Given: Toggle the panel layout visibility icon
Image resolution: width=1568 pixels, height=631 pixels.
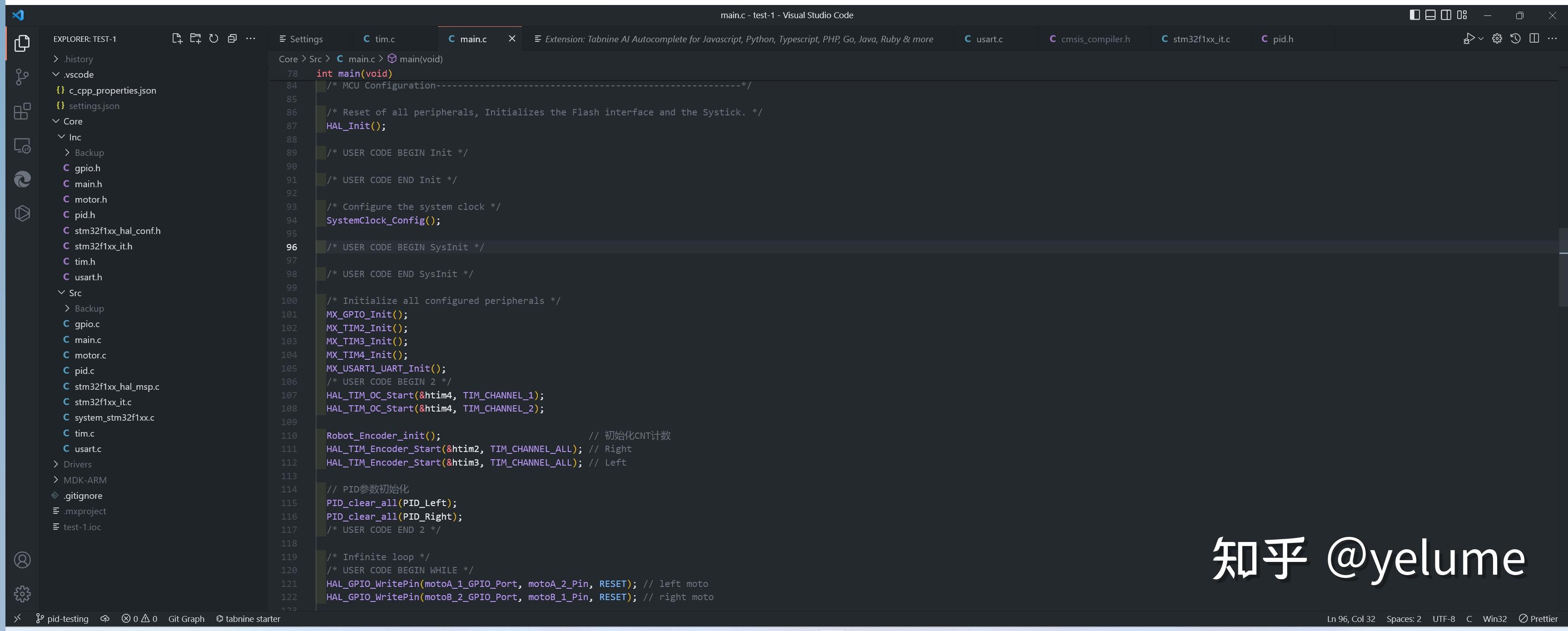Looking at the screenshot, I should pyautogui.click(x=1430, y=15).
